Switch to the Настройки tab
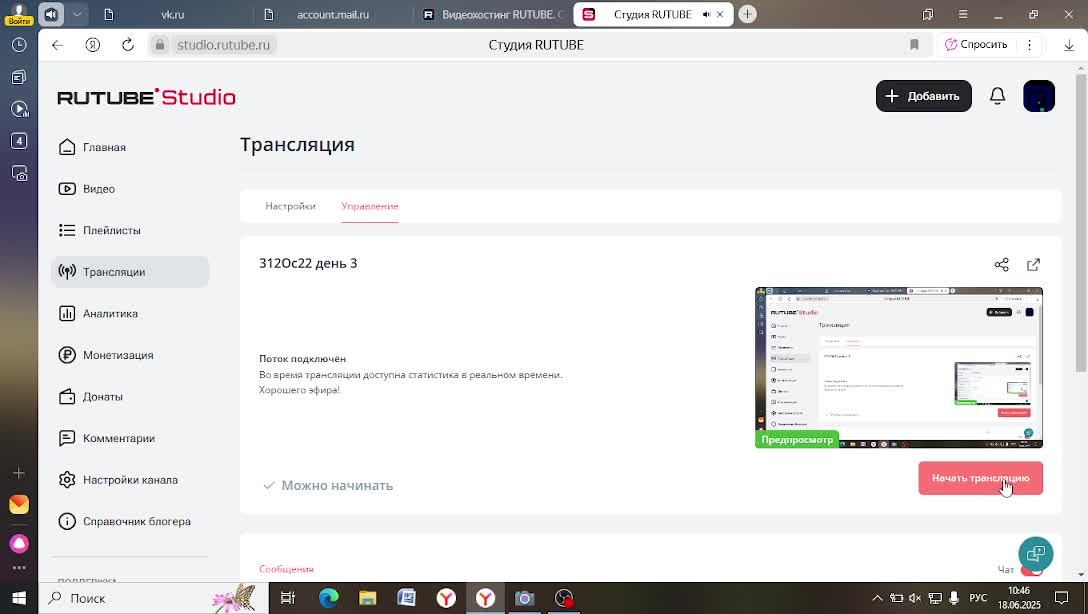Screen dimensions: 1088x614 tap(290, 206)
